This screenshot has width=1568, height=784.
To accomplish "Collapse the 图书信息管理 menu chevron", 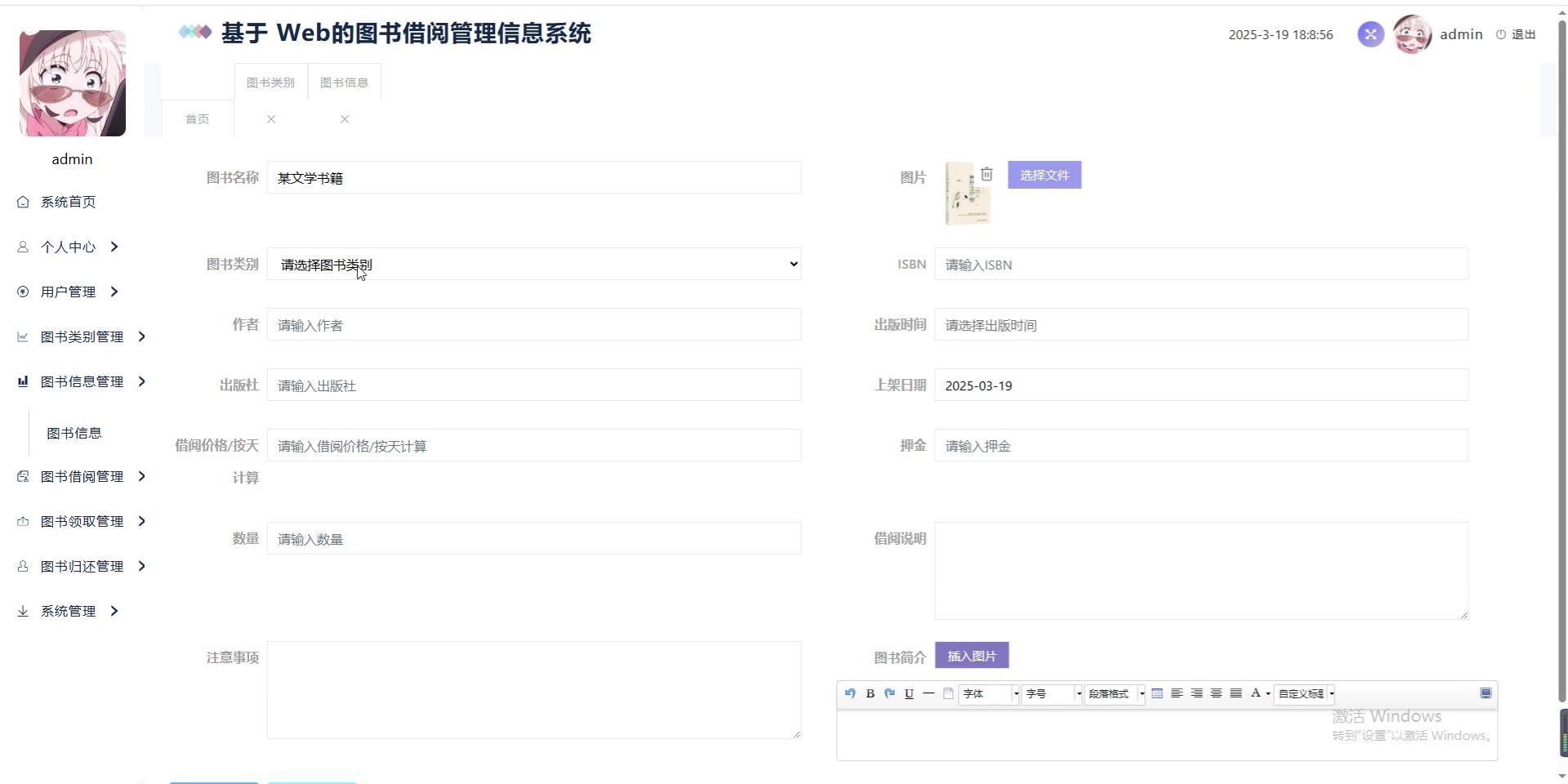I will pos(142,381).
